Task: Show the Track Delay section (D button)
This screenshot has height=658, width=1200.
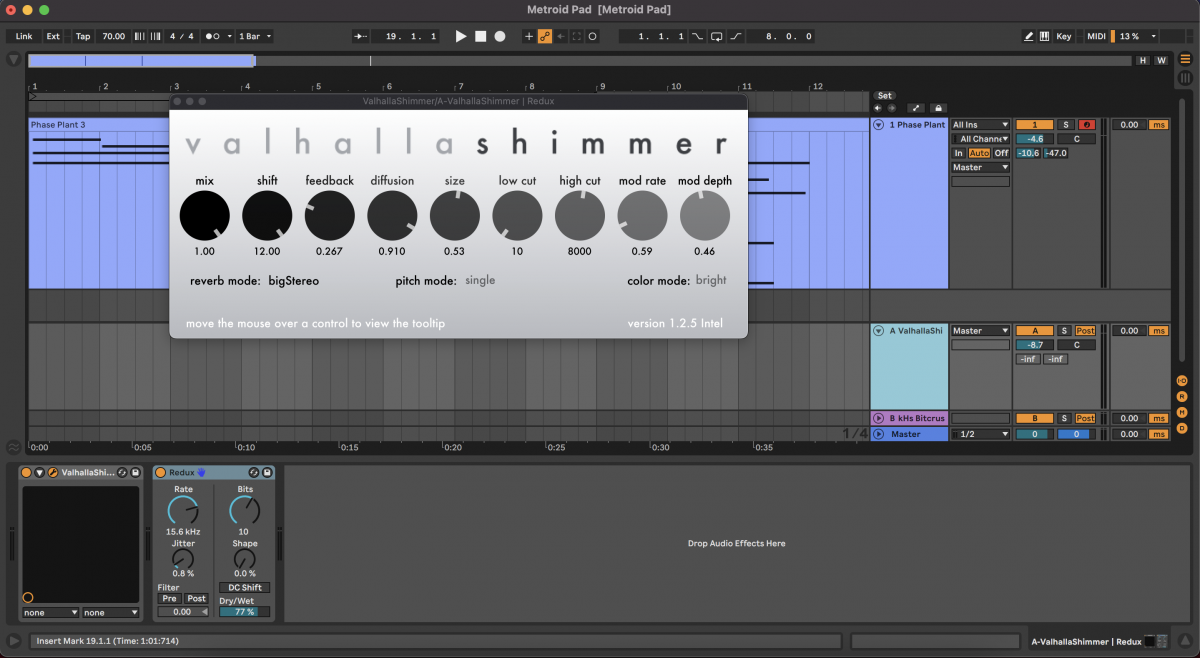Action: pos(1182,428)
